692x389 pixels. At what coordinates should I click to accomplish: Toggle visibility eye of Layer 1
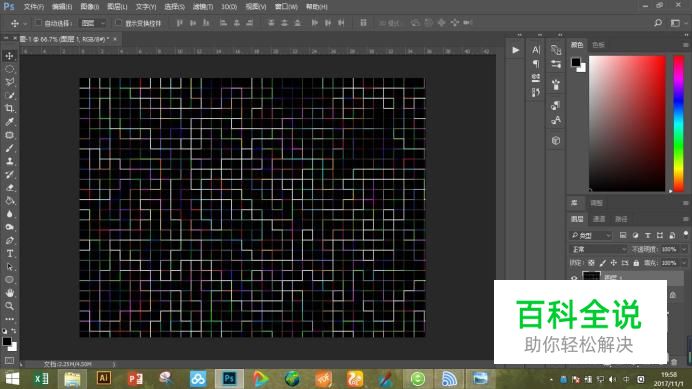coord(574,278)
